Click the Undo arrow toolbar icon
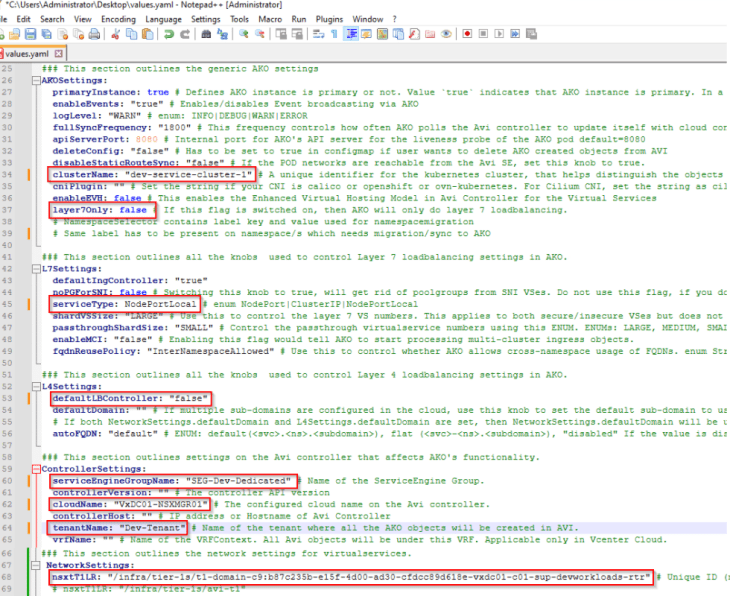This screenshot has height=596, width=730. click(169, 34)
